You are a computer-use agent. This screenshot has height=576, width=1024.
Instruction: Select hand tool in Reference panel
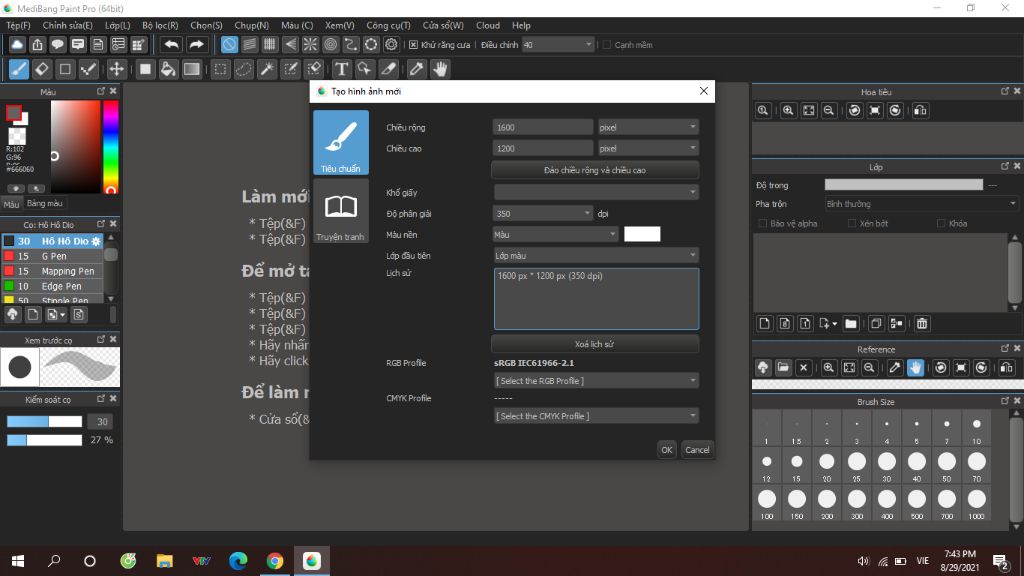point(916,368)
